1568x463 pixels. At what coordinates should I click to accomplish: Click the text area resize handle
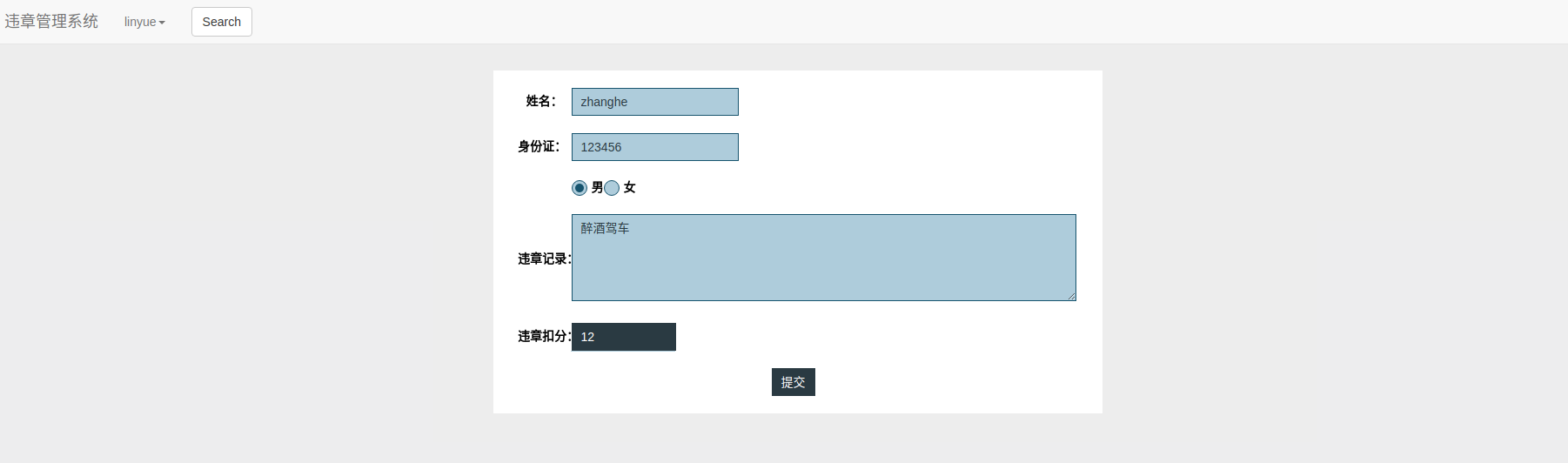[1071, 296]
